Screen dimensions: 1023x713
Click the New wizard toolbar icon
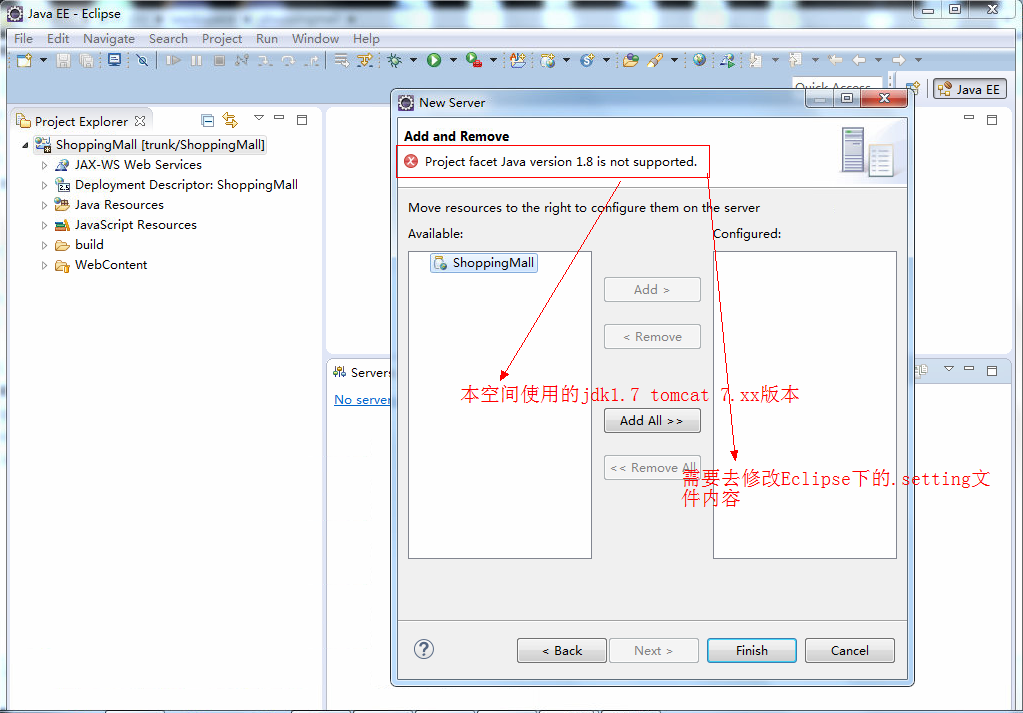coord(25,61)
